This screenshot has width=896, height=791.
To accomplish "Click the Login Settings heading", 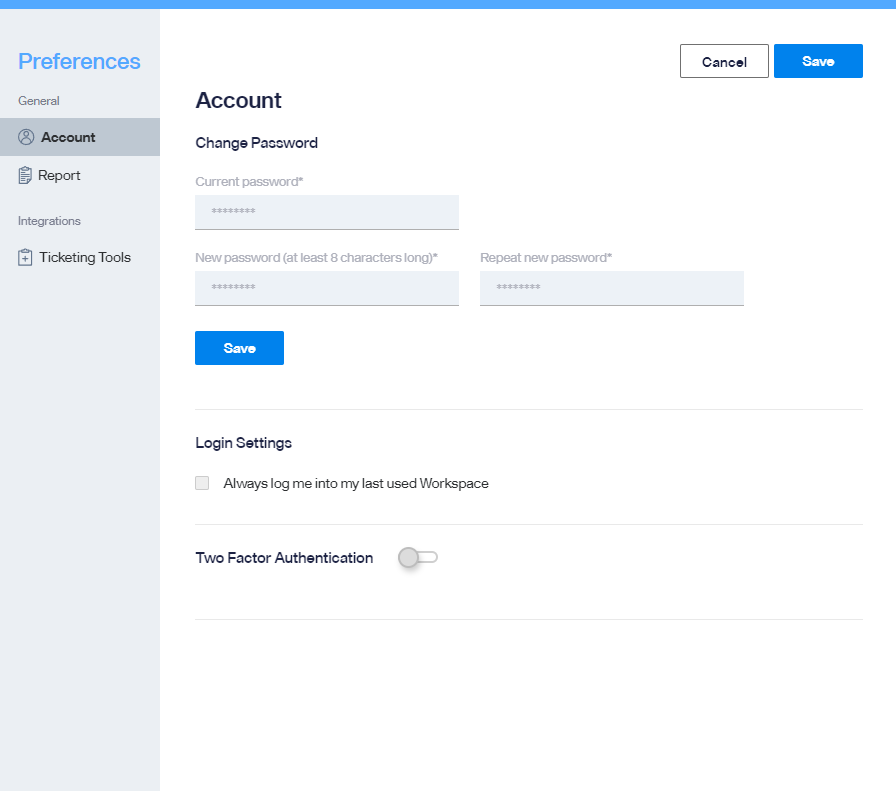I will click(243, 443).
